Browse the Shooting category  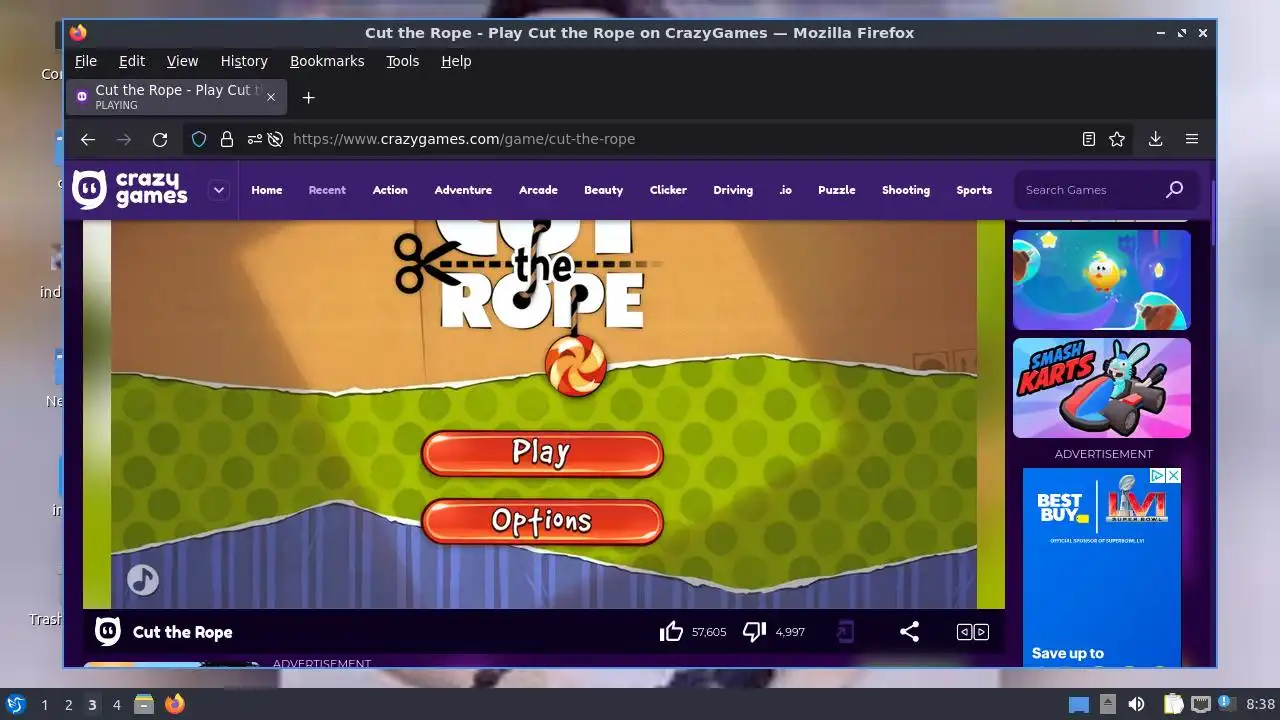906,190
